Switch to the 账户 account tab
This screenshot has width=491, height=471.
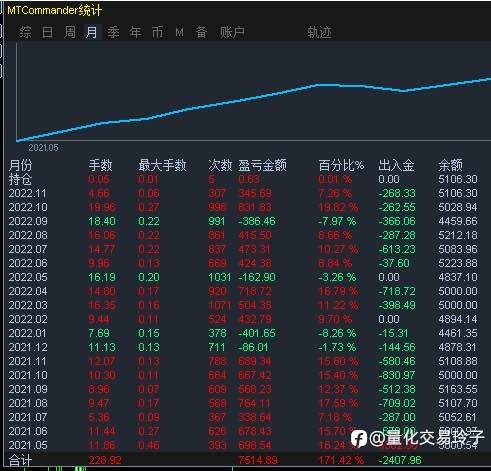232,32
